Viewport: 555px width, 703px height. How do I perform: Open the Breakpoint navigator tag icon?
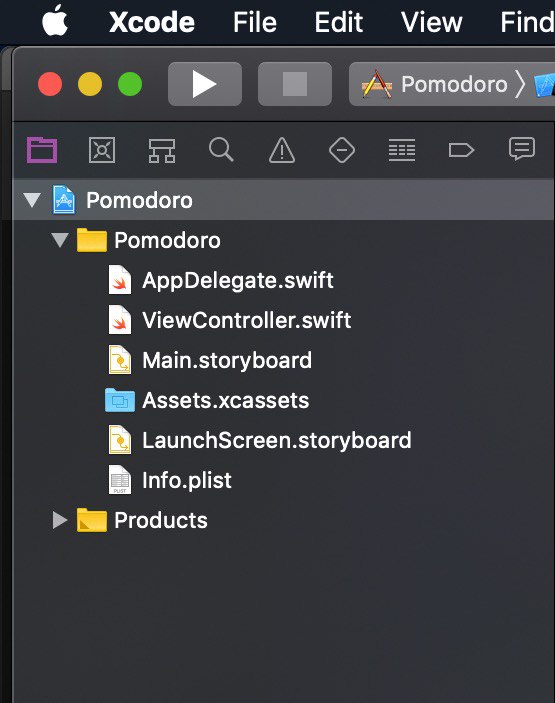pyautogui.click(x=461, y=150)
